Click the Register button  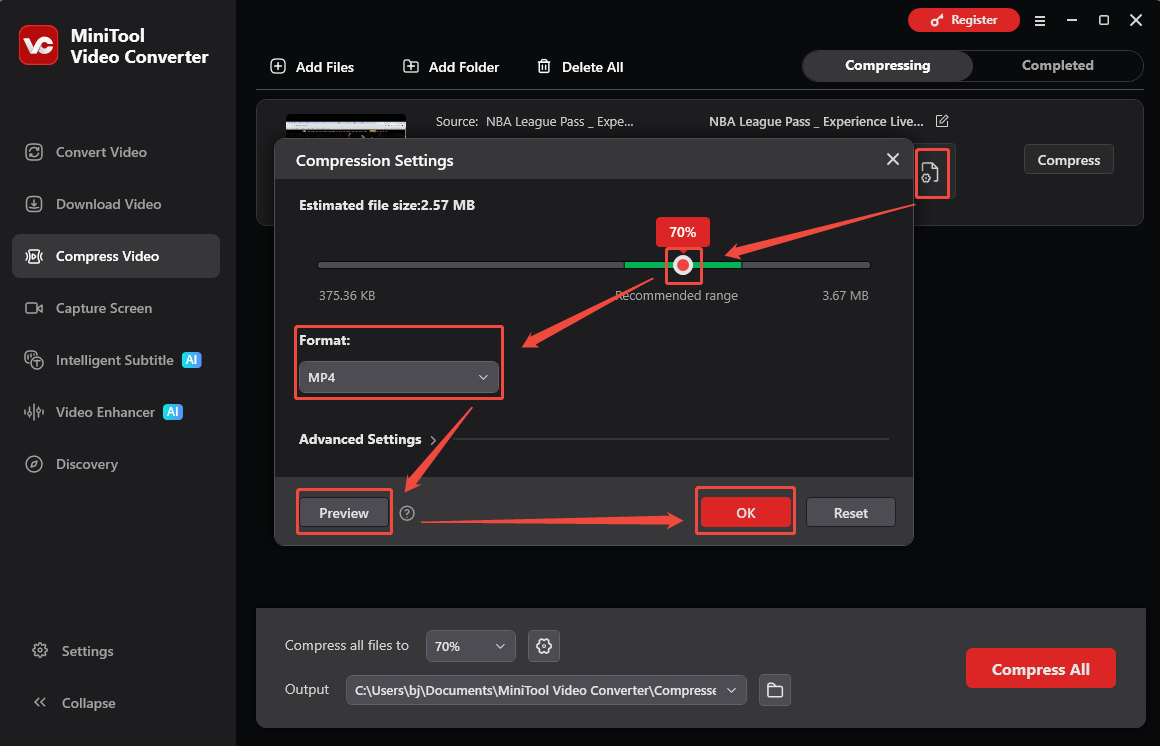pyautogui.click(x=964, y=20)
